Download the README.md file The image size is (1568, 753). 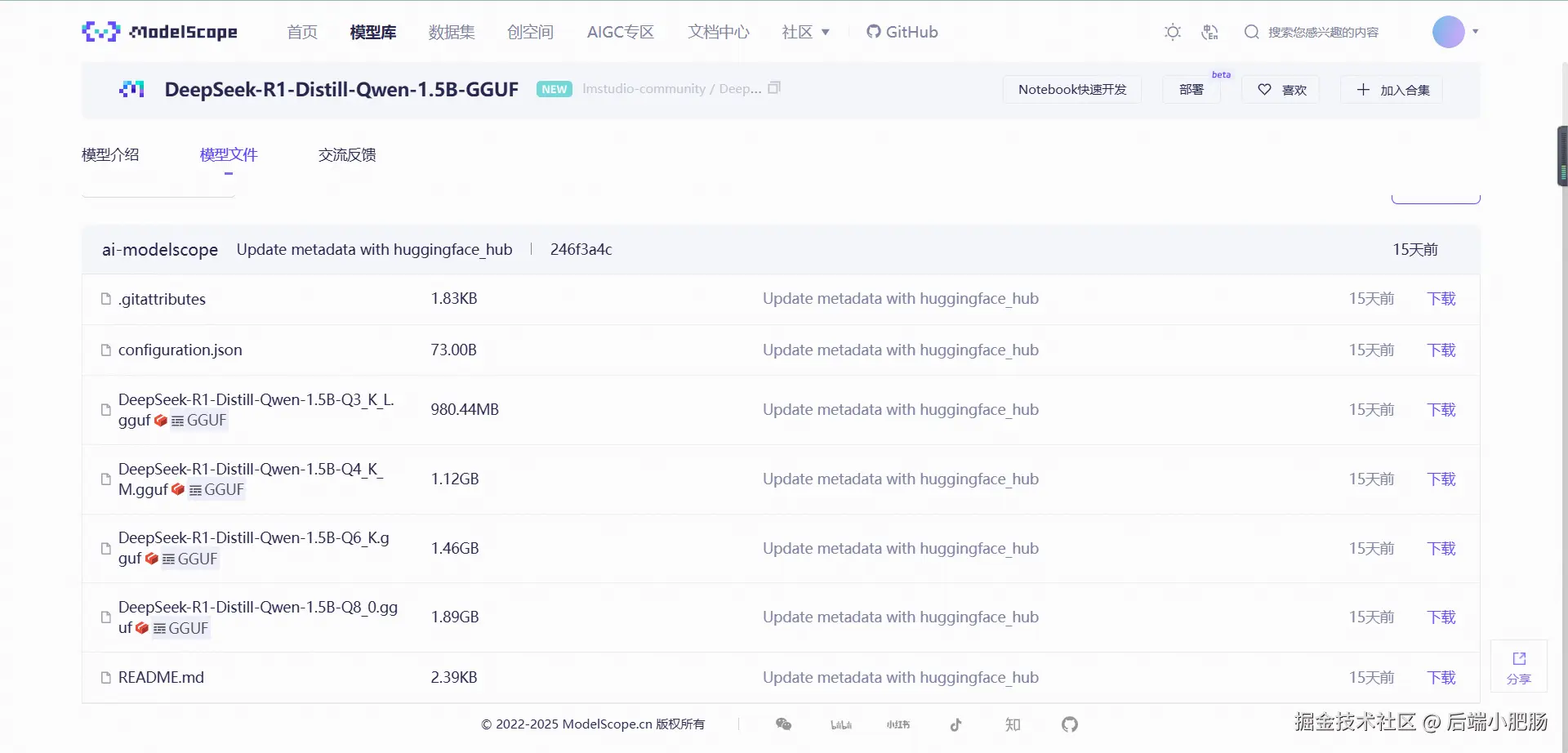point(1441,678)
